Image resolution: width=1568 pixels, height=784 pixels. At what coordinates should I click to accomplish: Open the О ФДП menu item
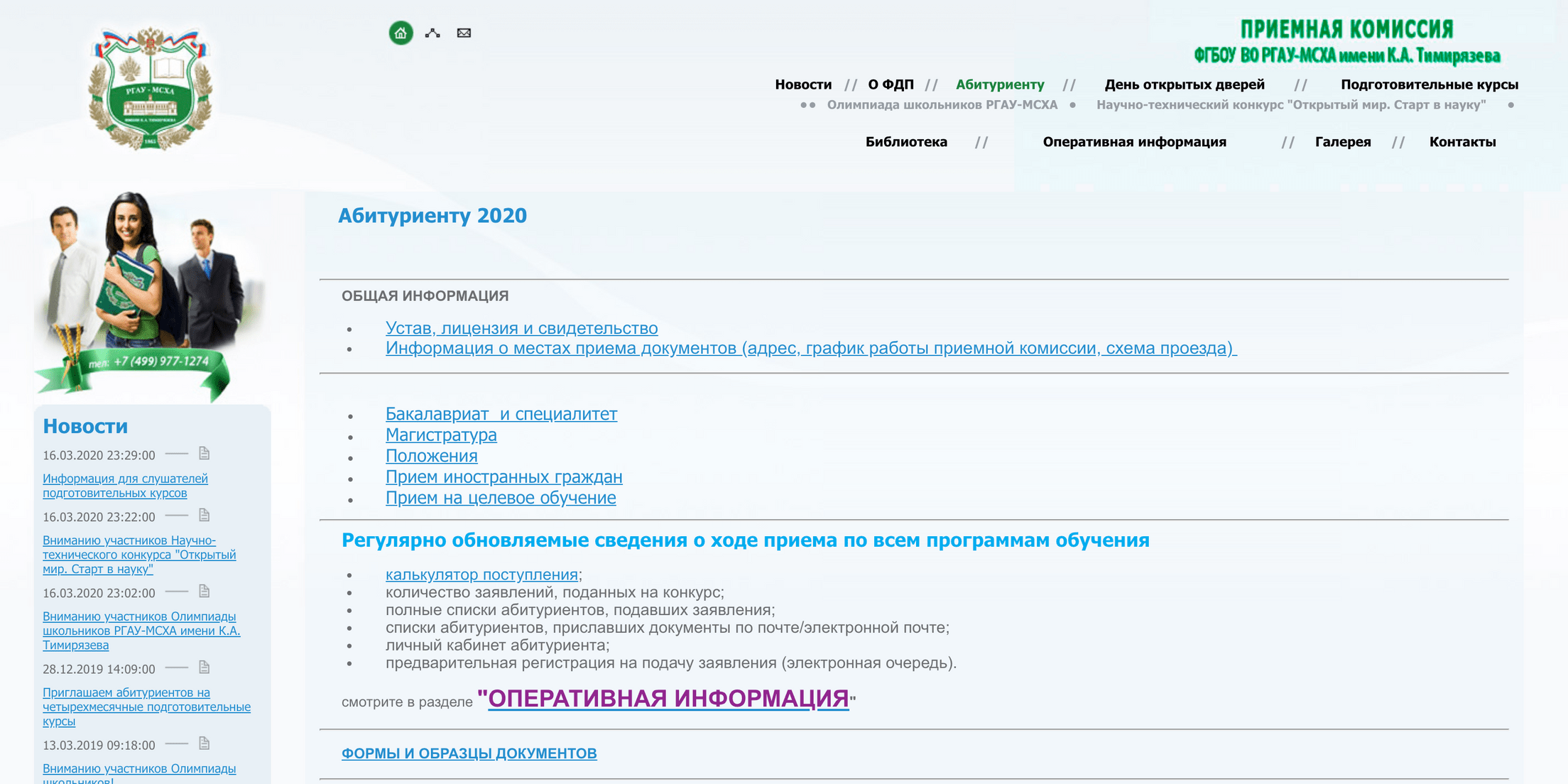click(891, 85)
